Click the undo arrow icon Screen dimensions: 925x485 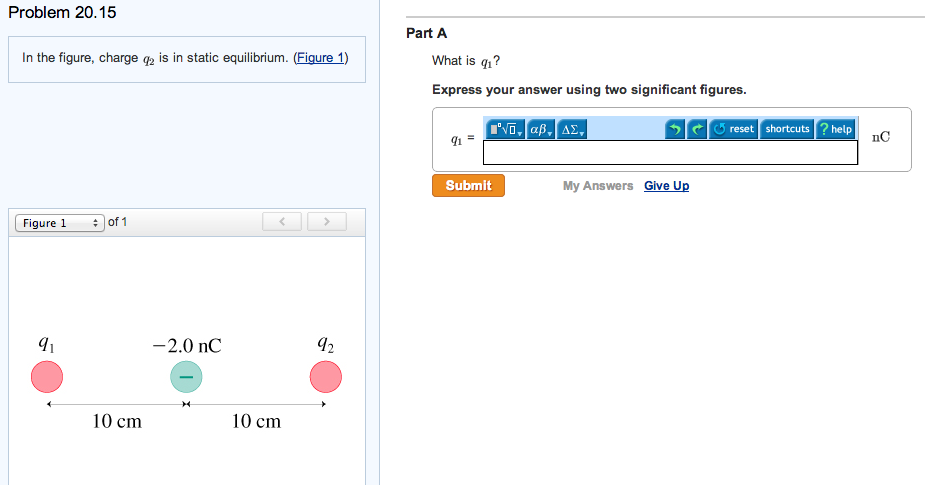(x=675, y=129)
